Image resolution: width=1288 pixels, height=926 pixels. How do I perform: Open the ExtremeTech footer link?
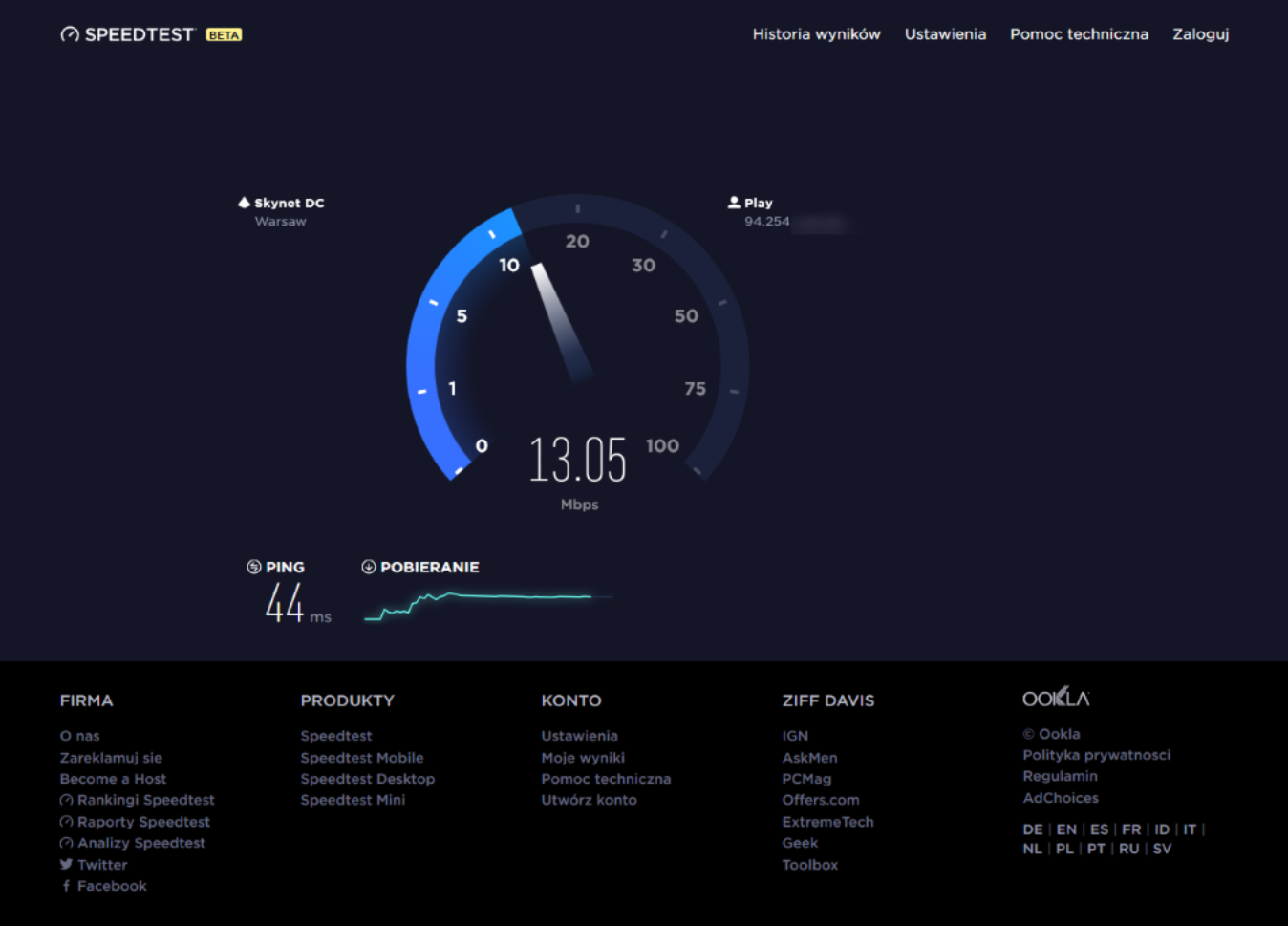tap(827, 822)
